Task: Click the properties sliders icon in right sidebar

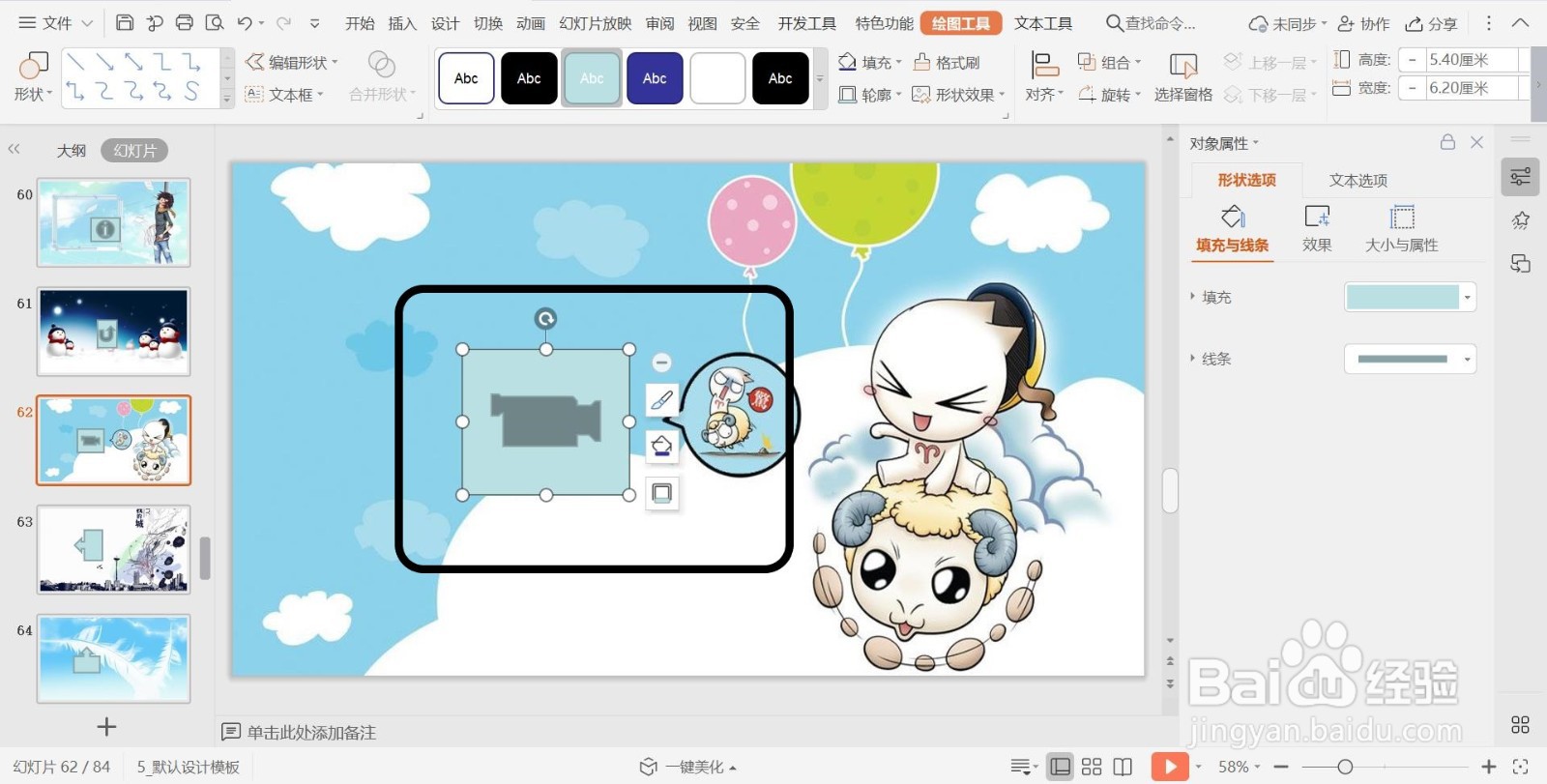Action: click(1520, 176)
